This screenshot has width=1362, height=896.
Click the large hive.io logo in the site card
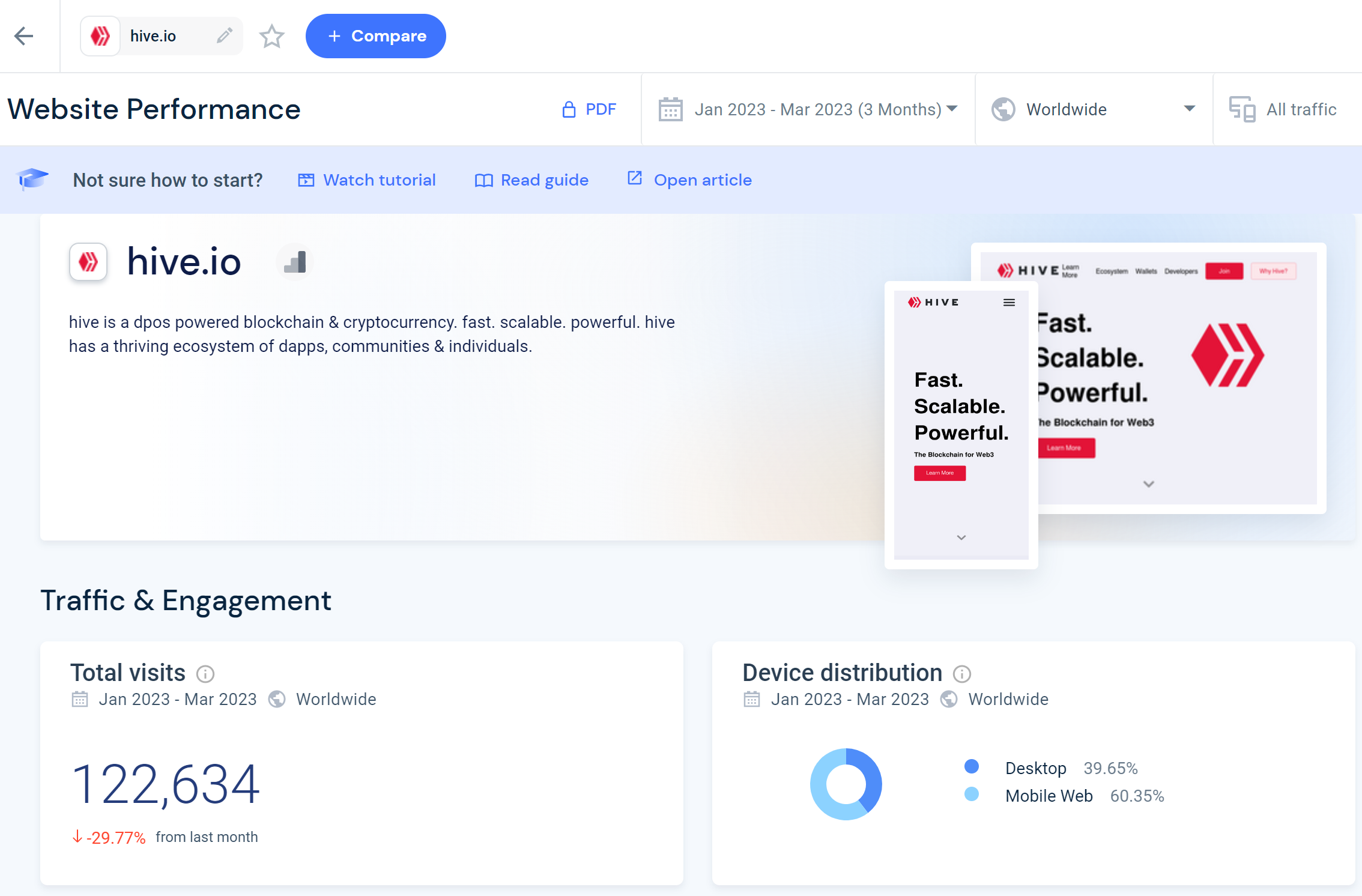point(88,262)
